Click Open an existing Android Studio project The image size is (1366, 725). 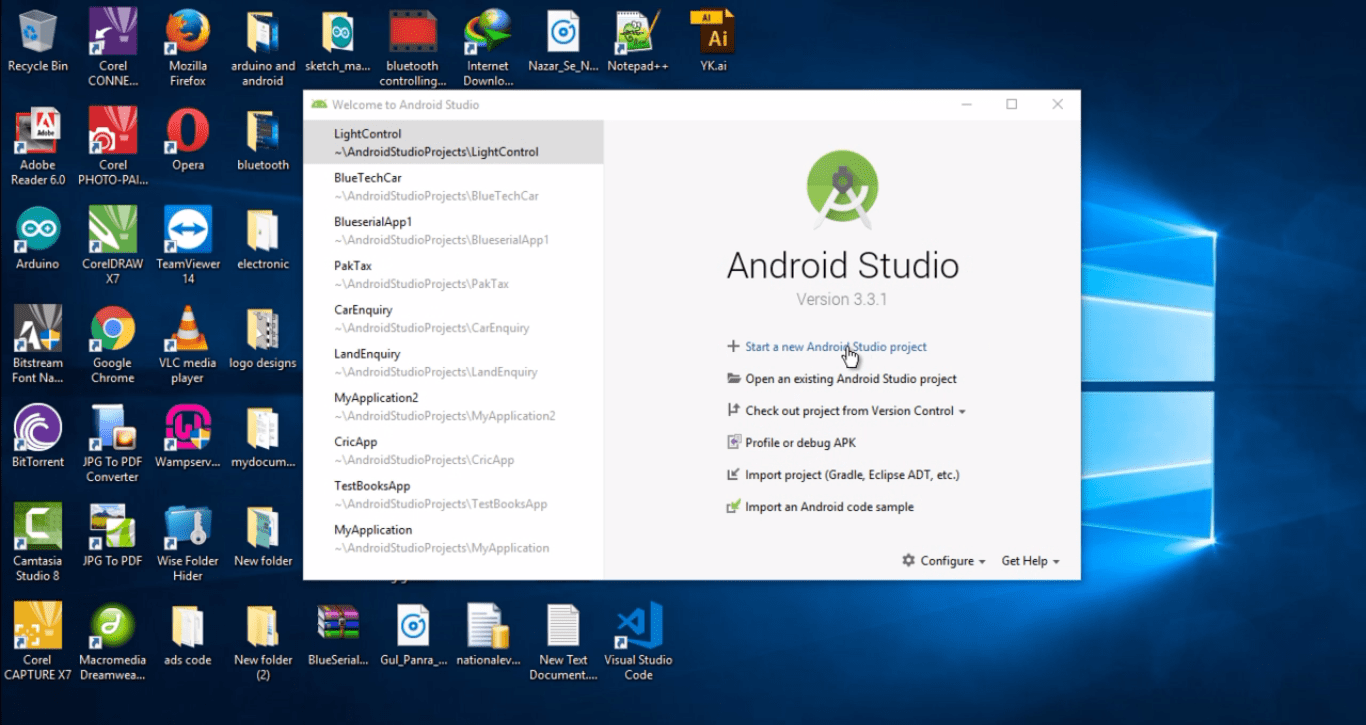(851, 378)
